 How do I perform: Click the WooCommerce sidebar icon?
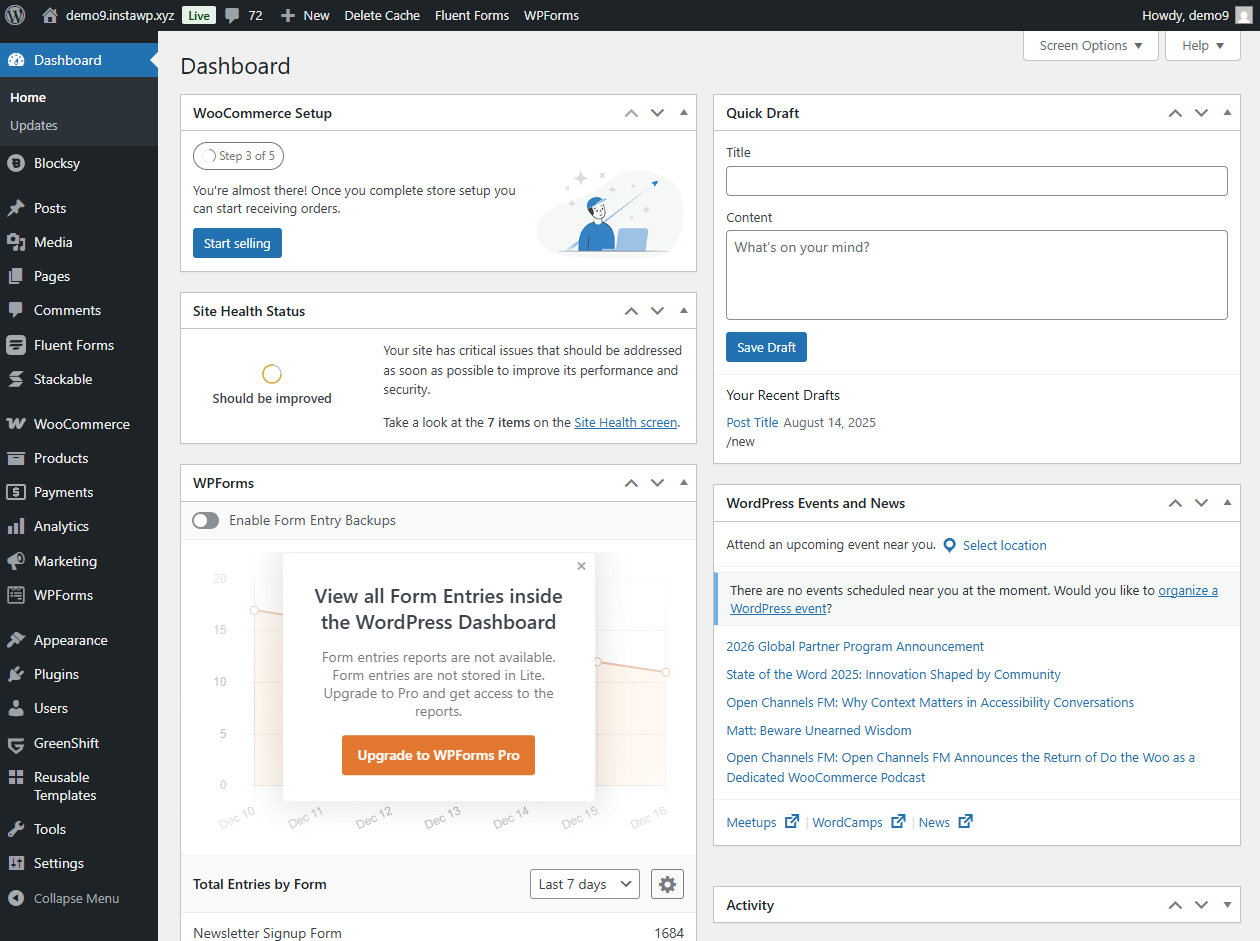pos(16,424)
